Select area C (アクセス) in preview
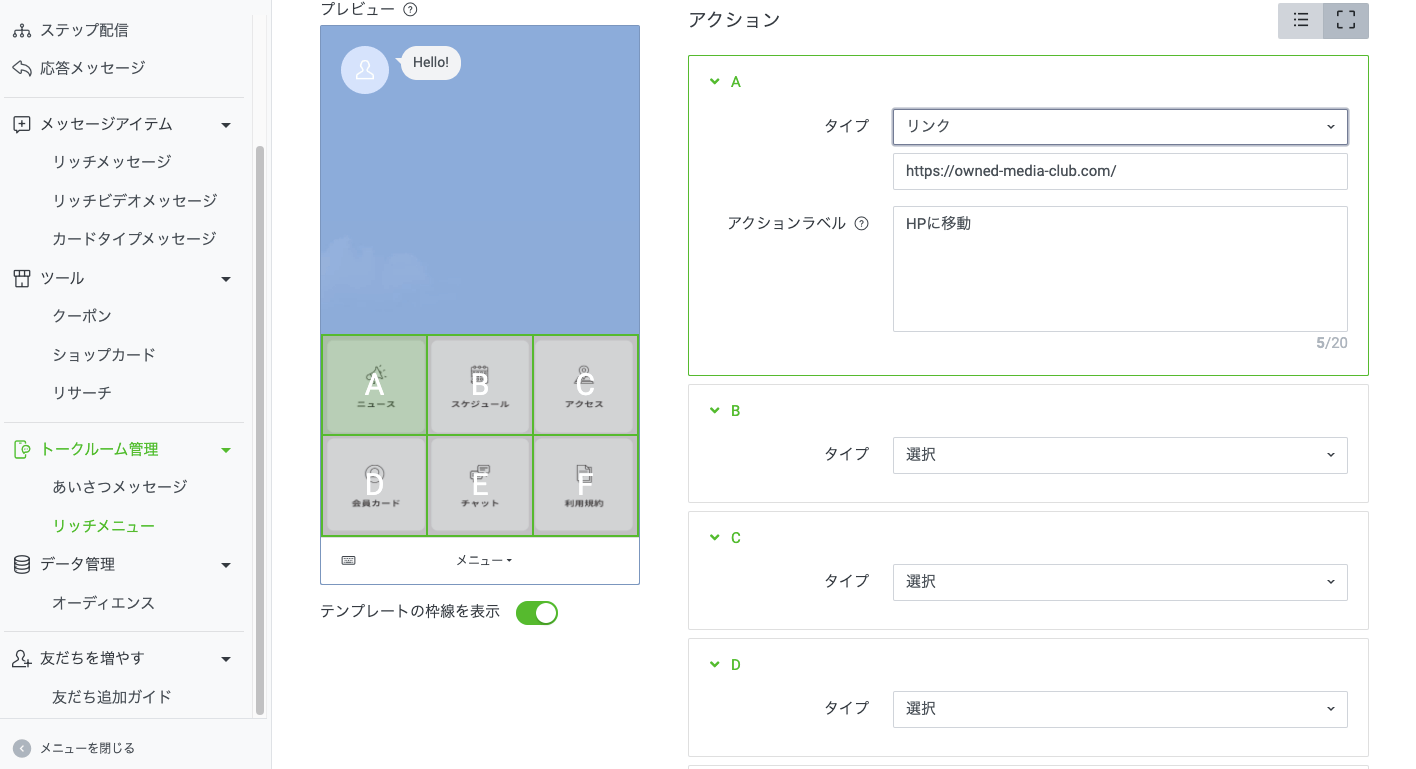 [585, 385]
